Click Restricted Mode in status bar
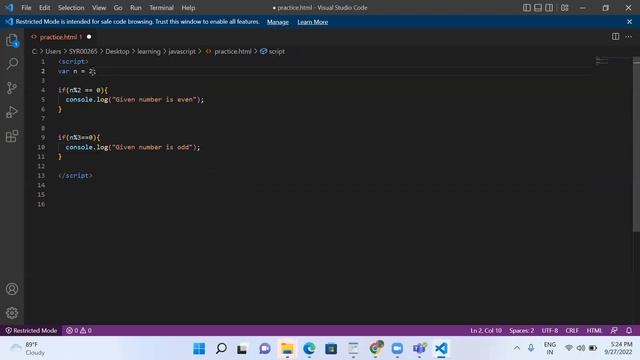640x360 pixels. click(x=31, y=330)
